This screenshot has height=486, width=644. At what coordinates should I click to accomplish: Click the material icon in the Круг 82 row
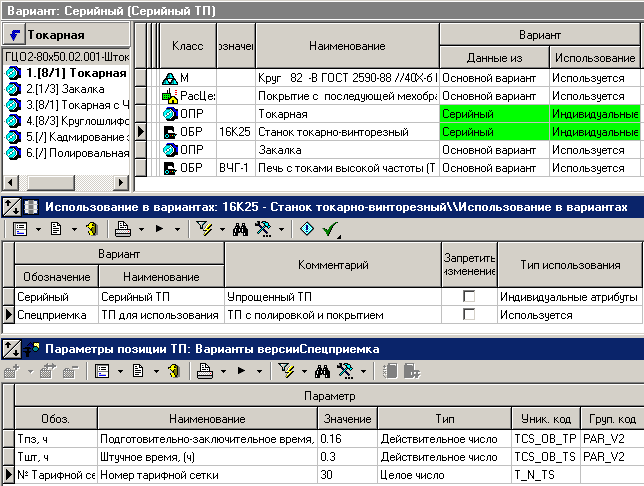169,78
